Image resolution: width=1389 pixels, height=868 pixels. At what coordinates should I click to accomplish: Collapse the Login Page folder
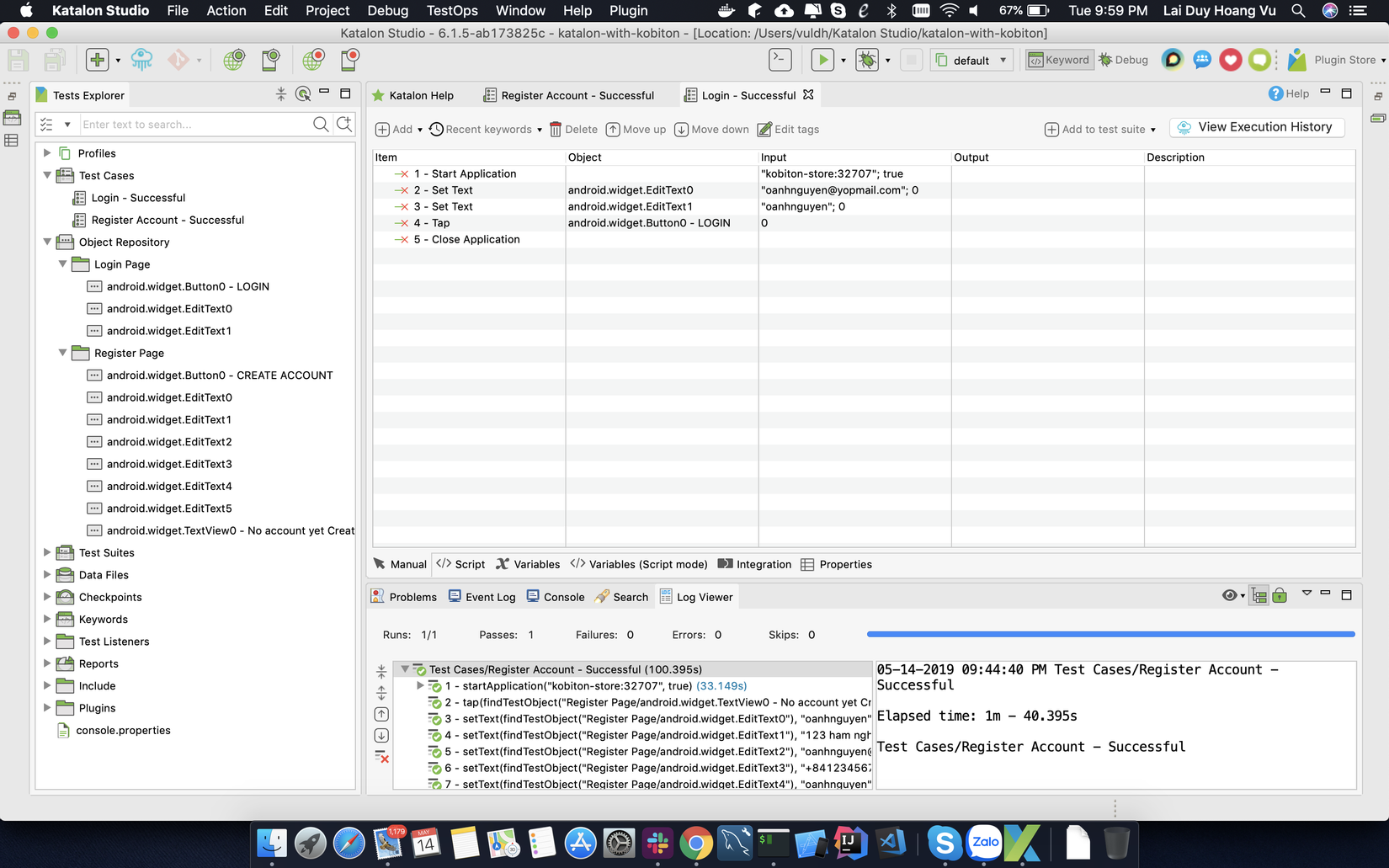[62, 264]
